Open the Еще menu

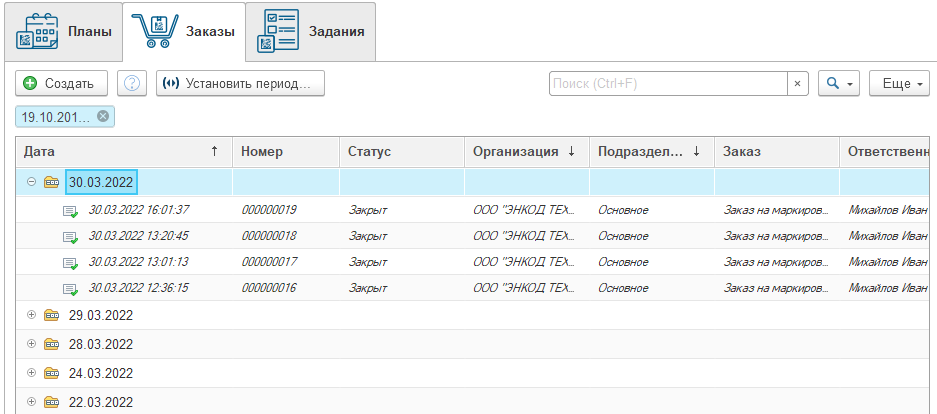coord(899,84)
